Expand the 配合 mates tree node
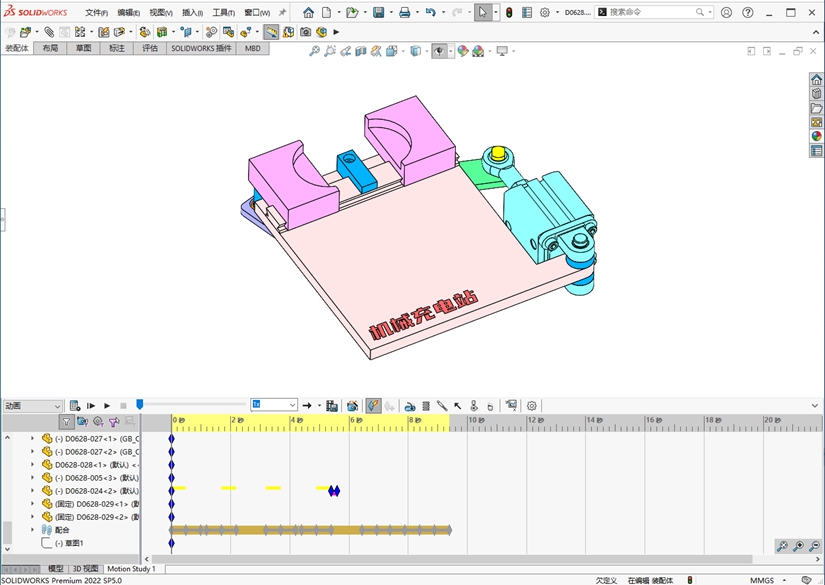 (x=32, y=530)
